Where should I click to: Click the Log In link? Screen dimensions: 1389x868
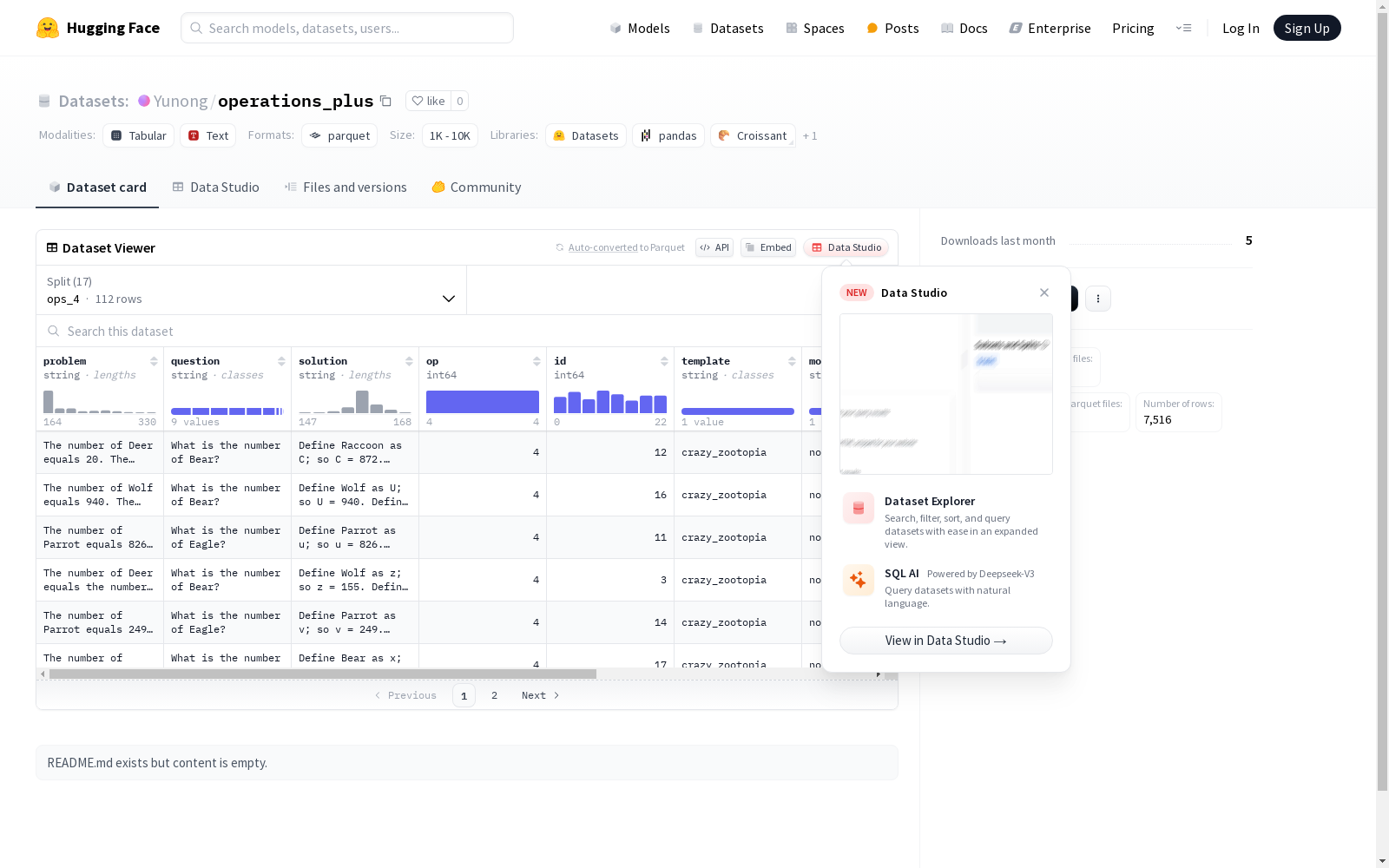click(1241, 28)
